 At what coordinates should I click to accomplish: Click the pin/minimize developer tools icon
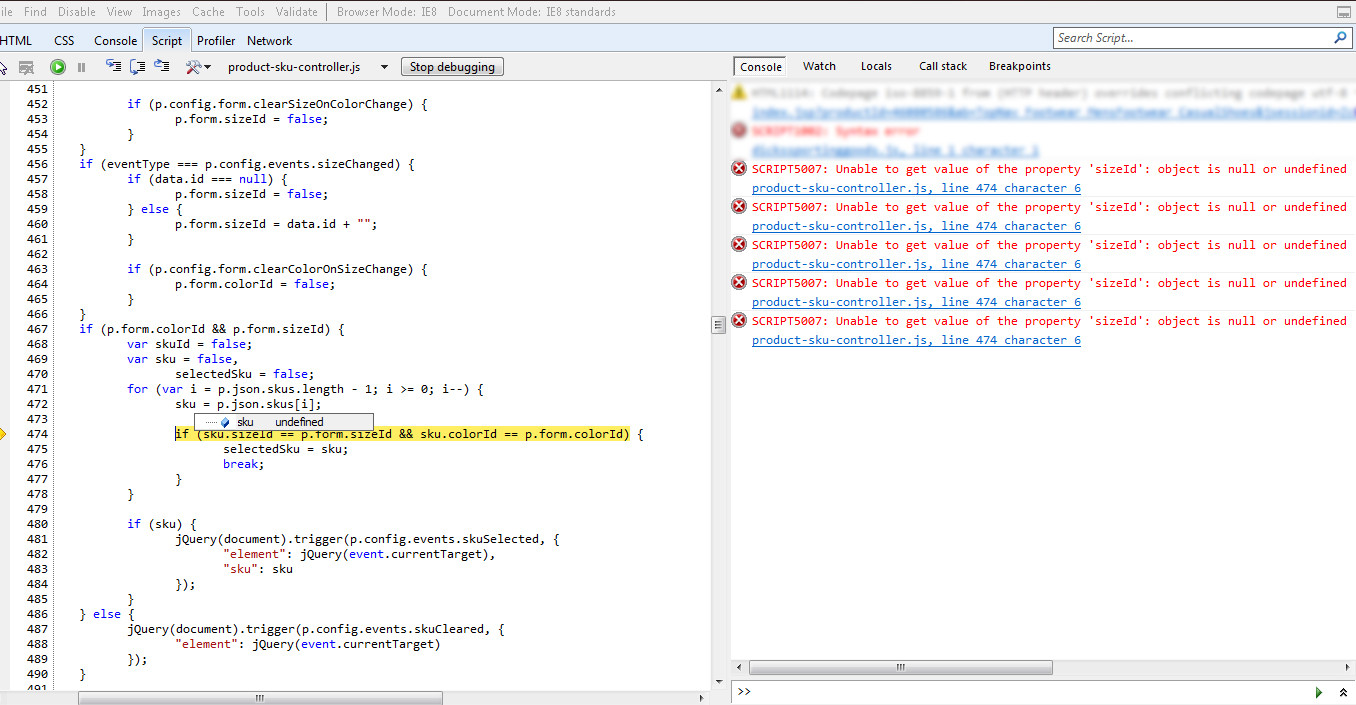1345,12
